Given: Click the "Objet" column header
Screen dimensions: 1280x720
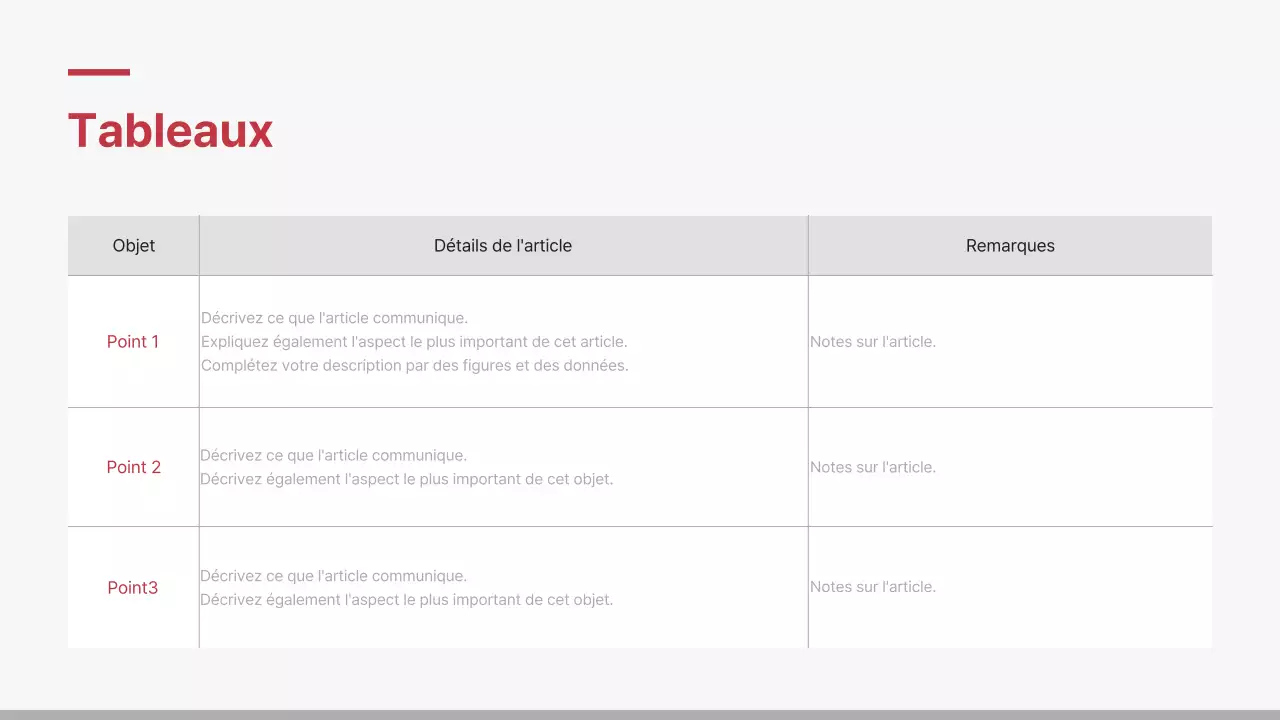Looking at the screenshot, I should (133, 246).
